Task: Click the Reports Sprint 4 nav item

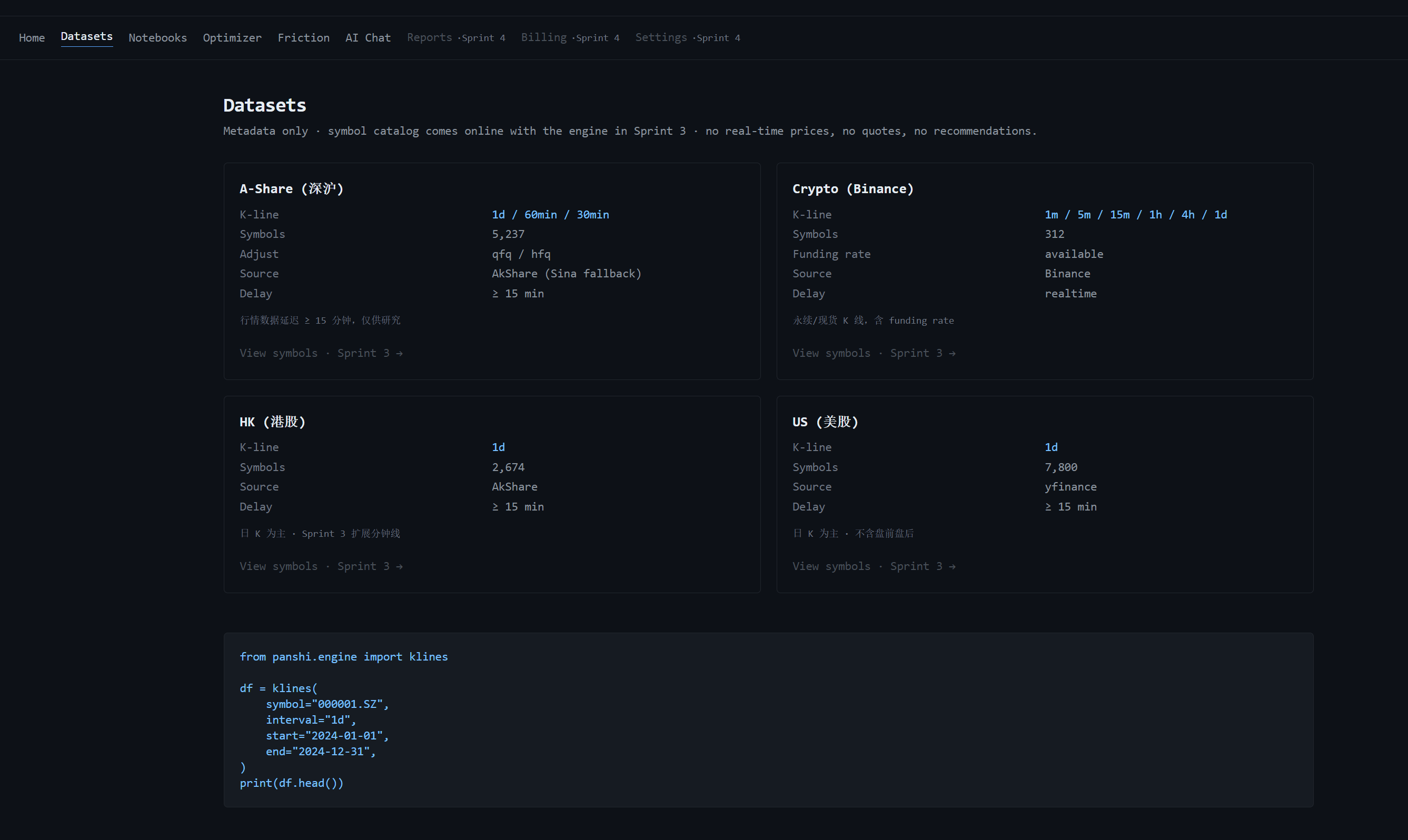Action: [x=456, y=38]
